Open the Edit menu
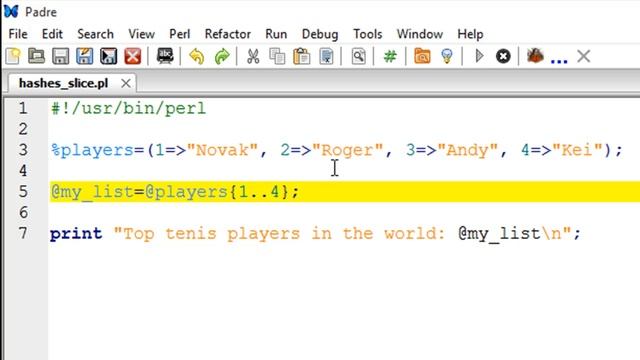This screenshot has height=360, width=640. point(52,34)
